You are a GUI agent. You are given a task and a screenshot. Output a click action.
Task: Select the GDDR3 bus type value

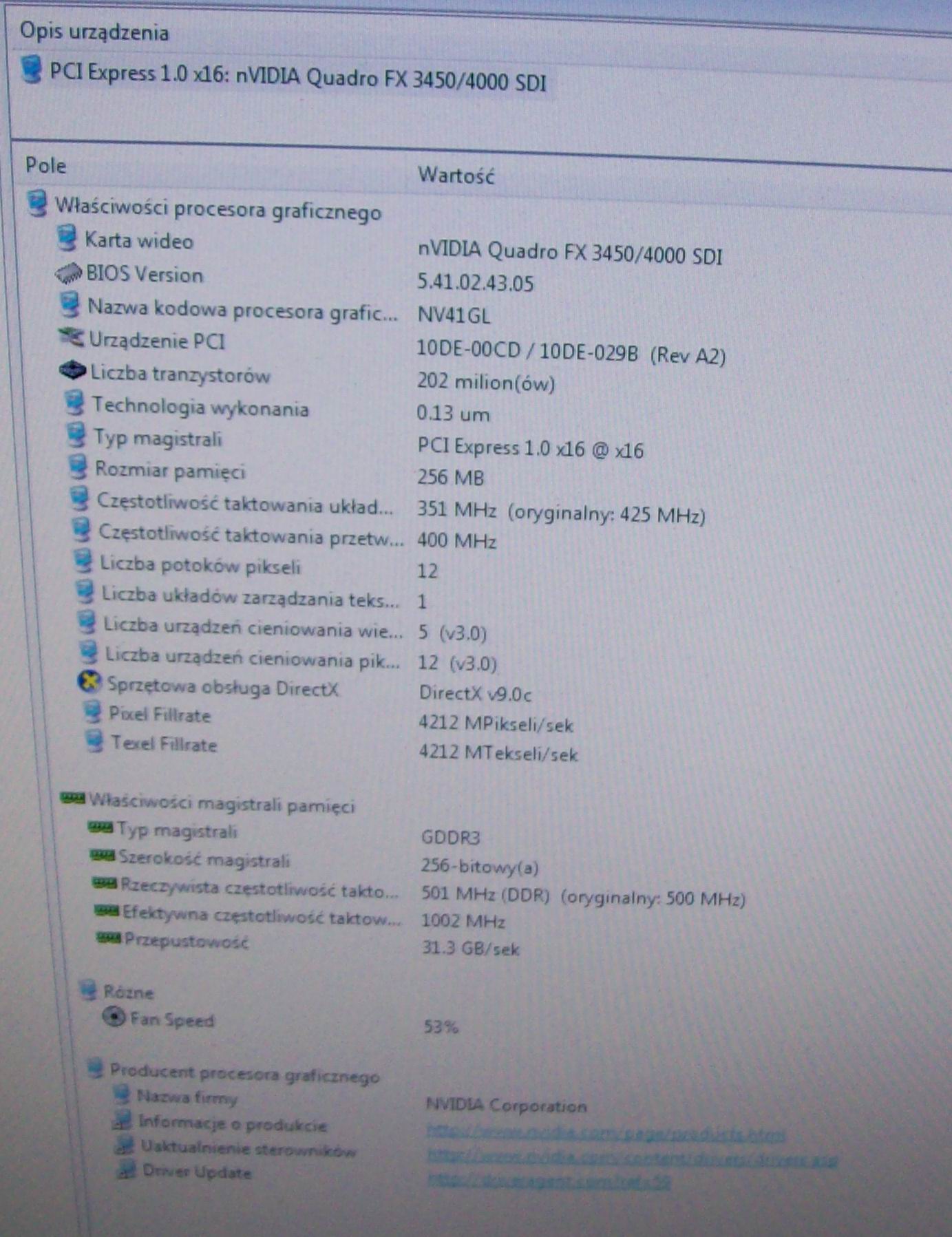pyautogui.click(x=450, y=837)
